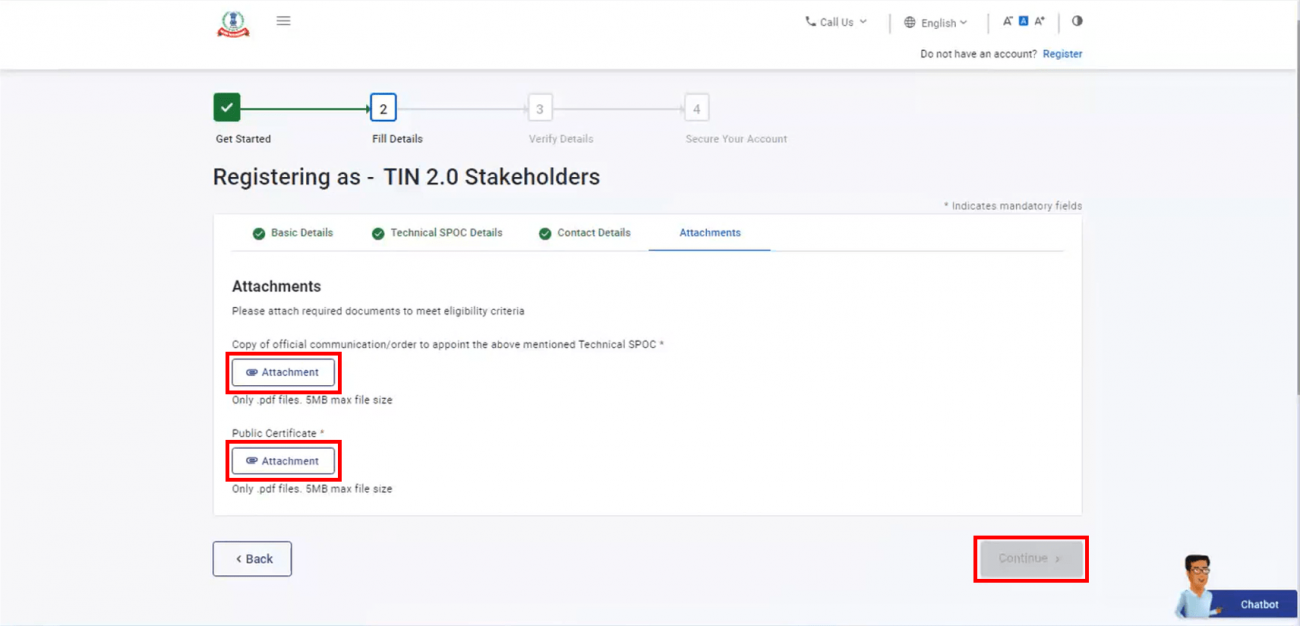The width and height of the screenshot is (1300, 626).
Task: Toggle high contrast mode
Action: click(x=1077, y=21)
